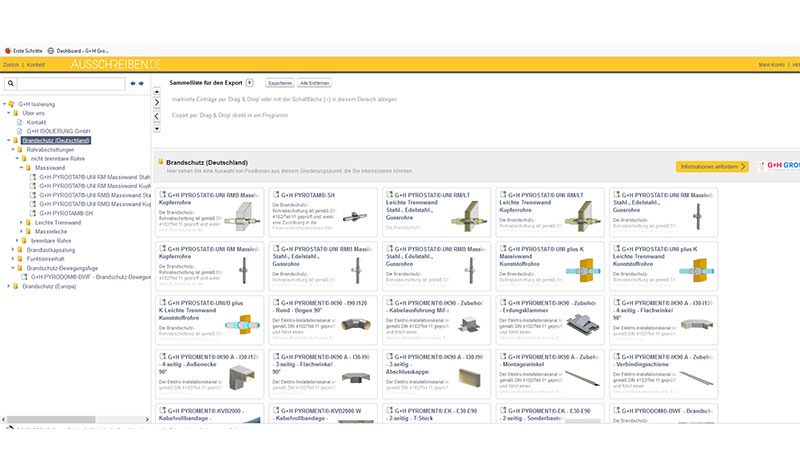Screen dimensions: 800x472
Task: Click the Firefox icon of Erste Schritte bookmark
Action: [8, 51]
